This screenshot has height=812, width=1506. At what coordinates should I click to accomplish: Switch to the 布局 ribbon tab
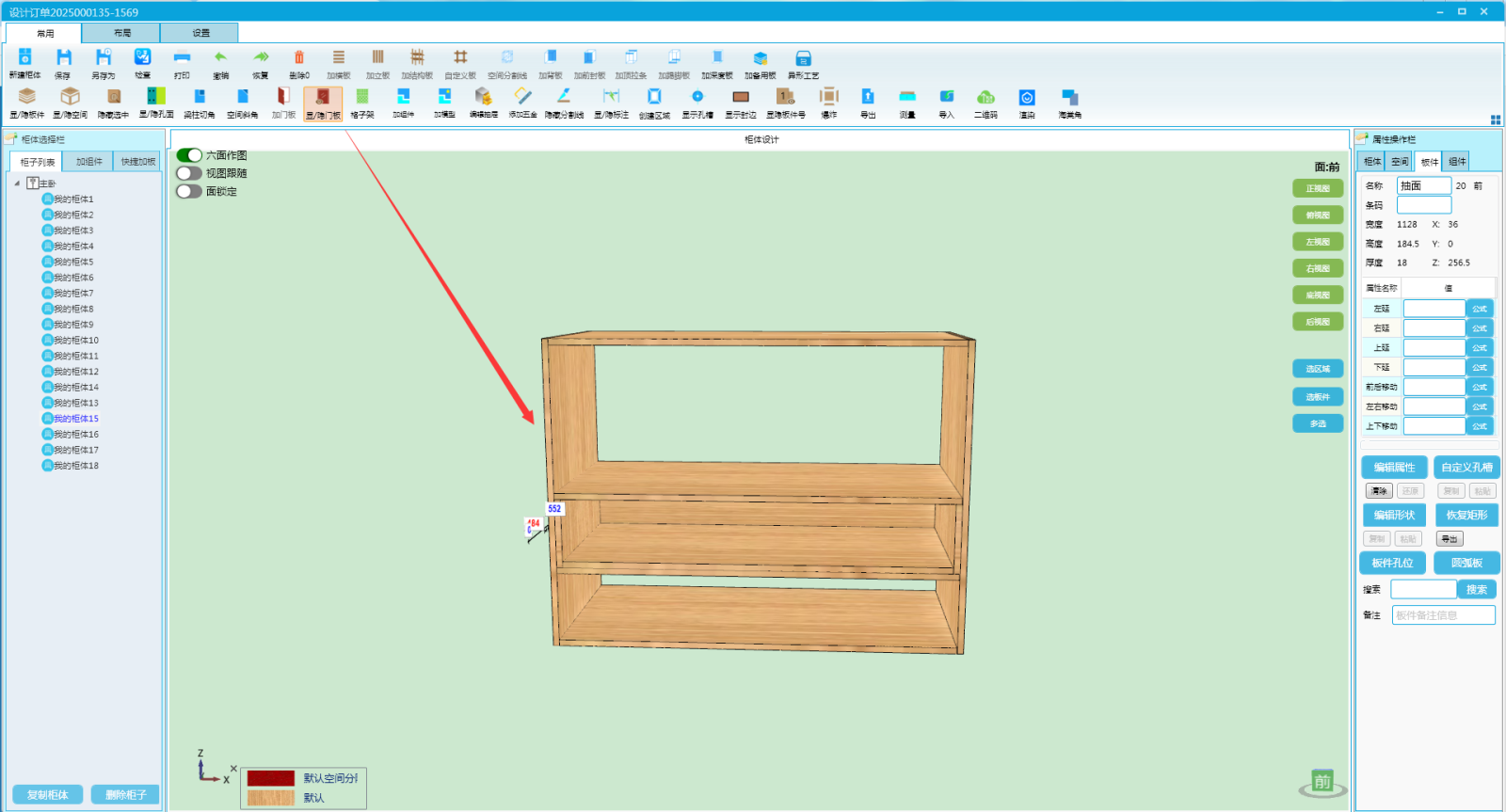(122, 33)
